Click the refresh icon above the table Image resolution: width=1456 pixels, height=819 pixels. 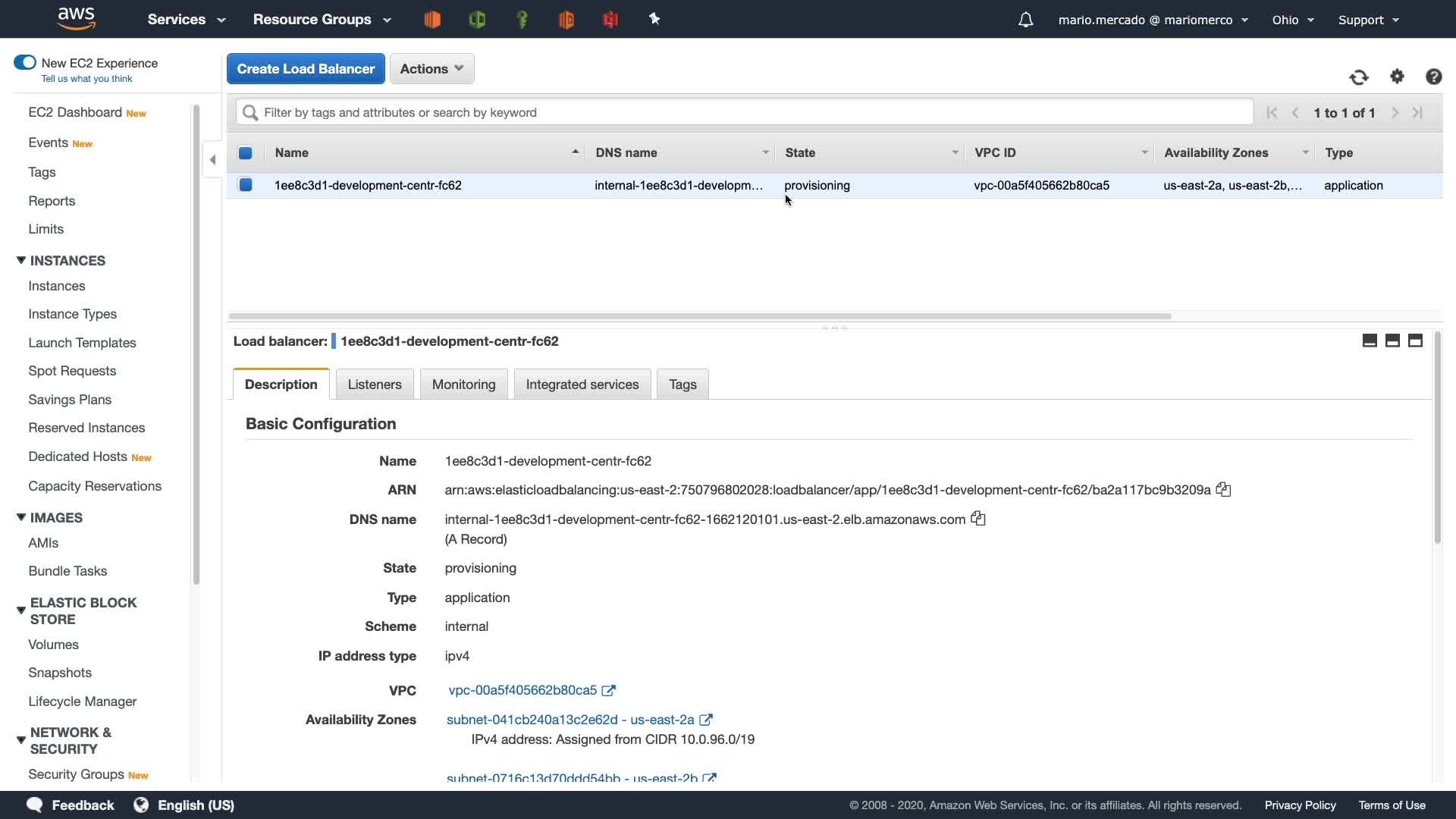[x=1358, y=77]
